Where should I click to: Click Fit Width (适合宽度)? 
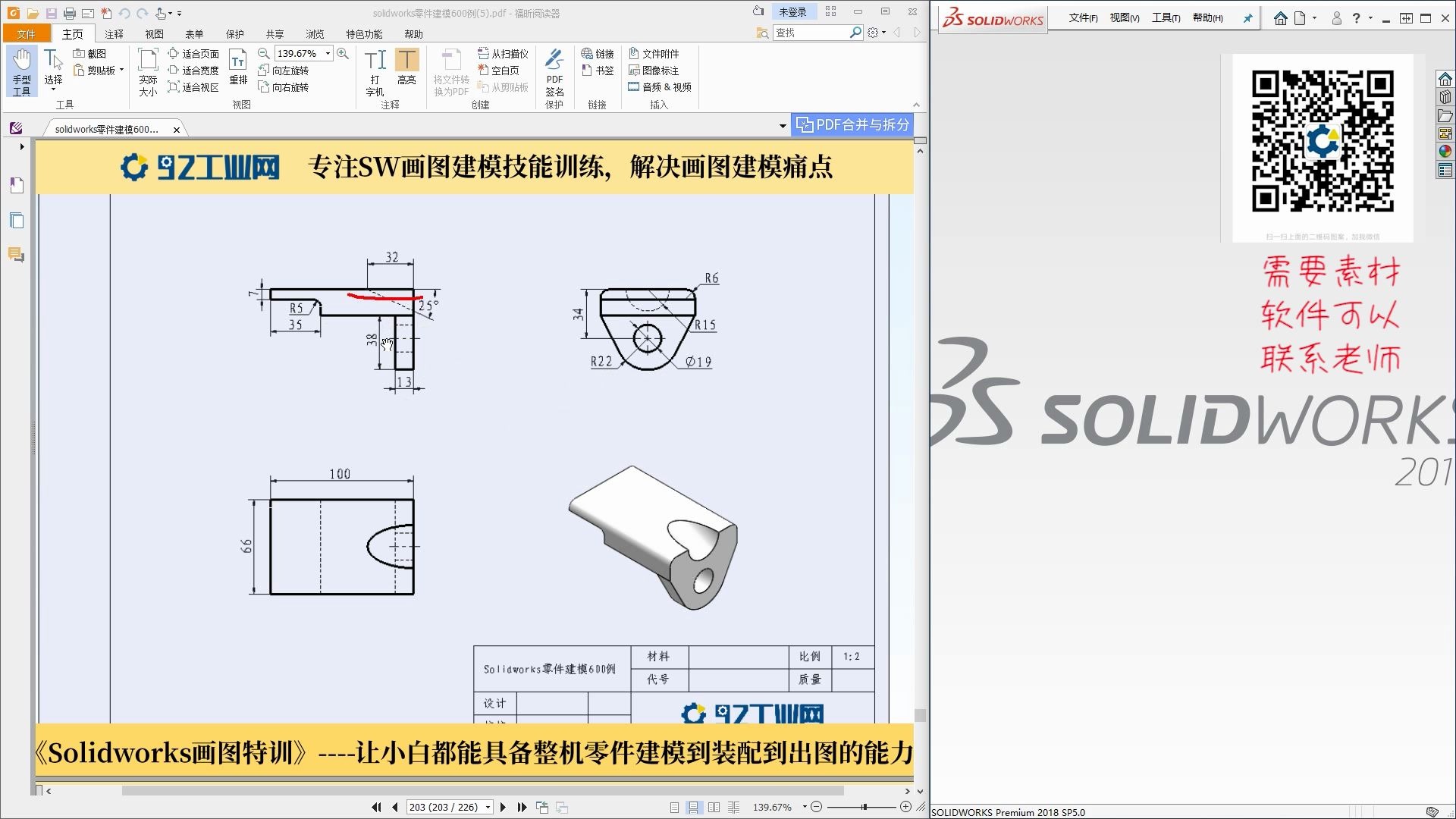click(194, 71)
